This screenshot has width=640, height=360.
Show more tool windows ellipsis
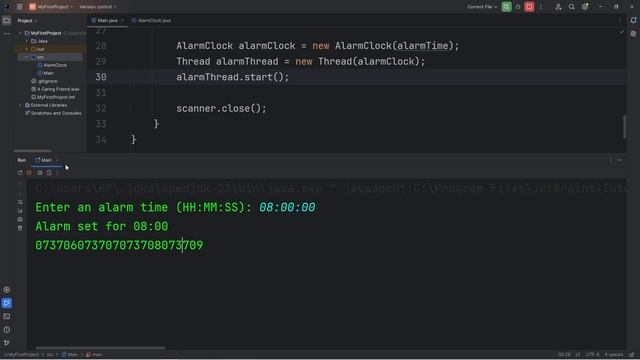click(7, 34)
